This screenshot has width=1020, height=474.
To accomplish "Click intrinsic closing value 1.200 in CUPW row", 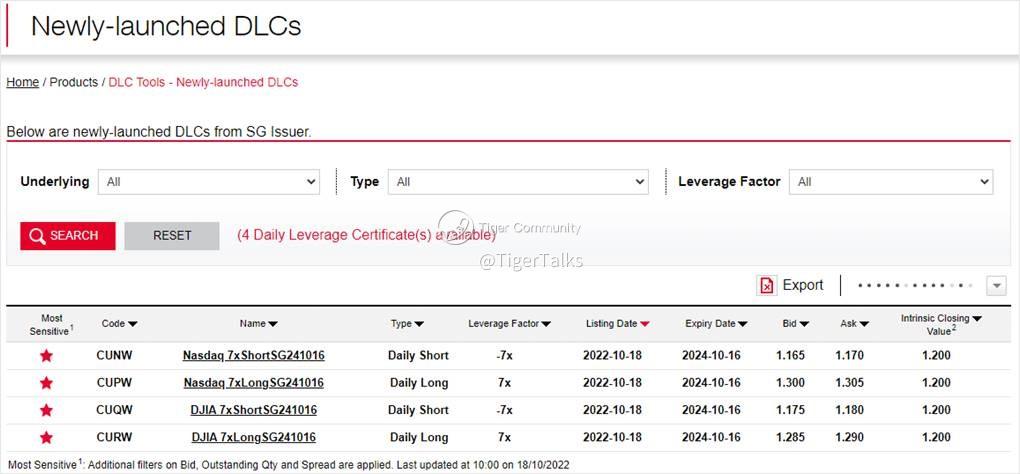I will pyautogui.click(x=936, y=383).
